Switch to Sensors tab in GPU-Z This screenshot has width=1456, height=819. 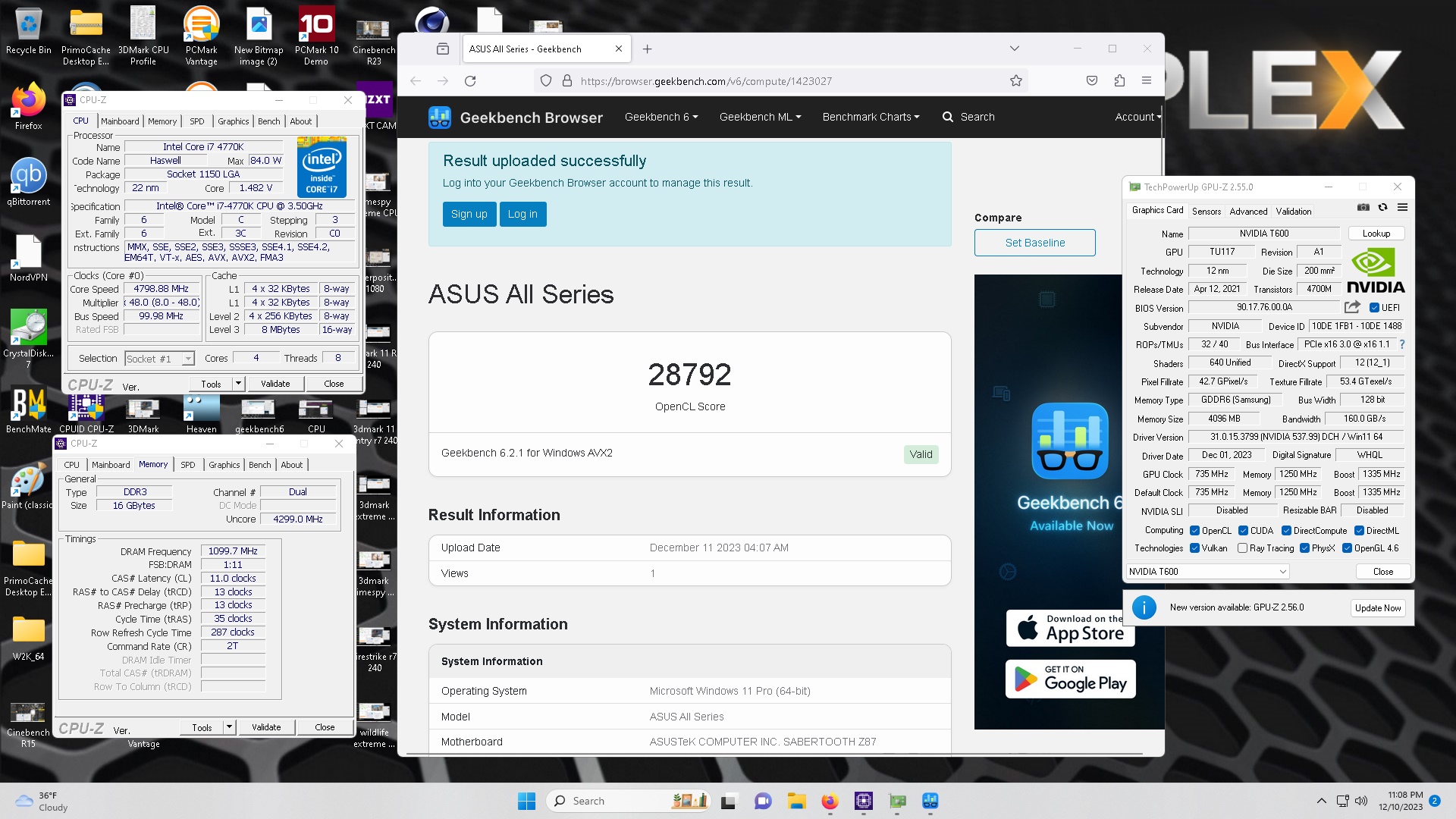pyautogui.click(x=1207, y=212)
